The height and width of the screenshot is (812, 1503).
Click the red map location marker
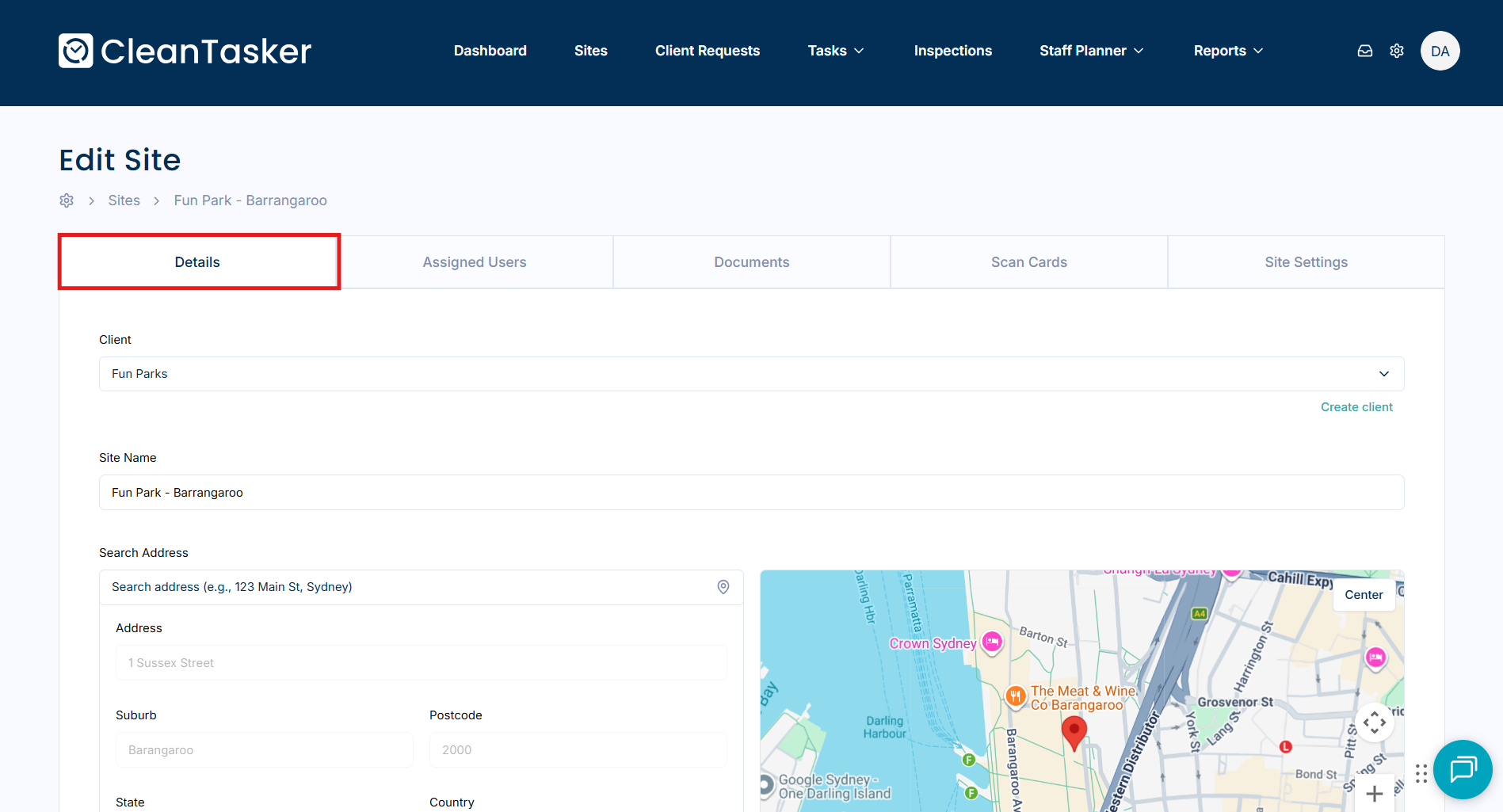(x=1074, y=732)
